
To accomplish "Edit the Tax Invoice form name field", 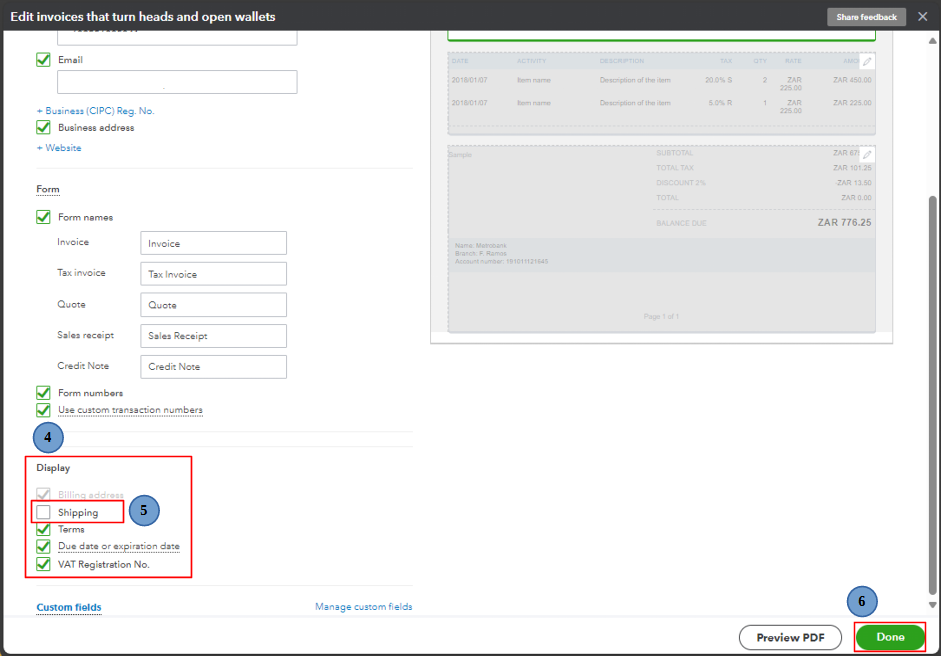I will (214, 274).
